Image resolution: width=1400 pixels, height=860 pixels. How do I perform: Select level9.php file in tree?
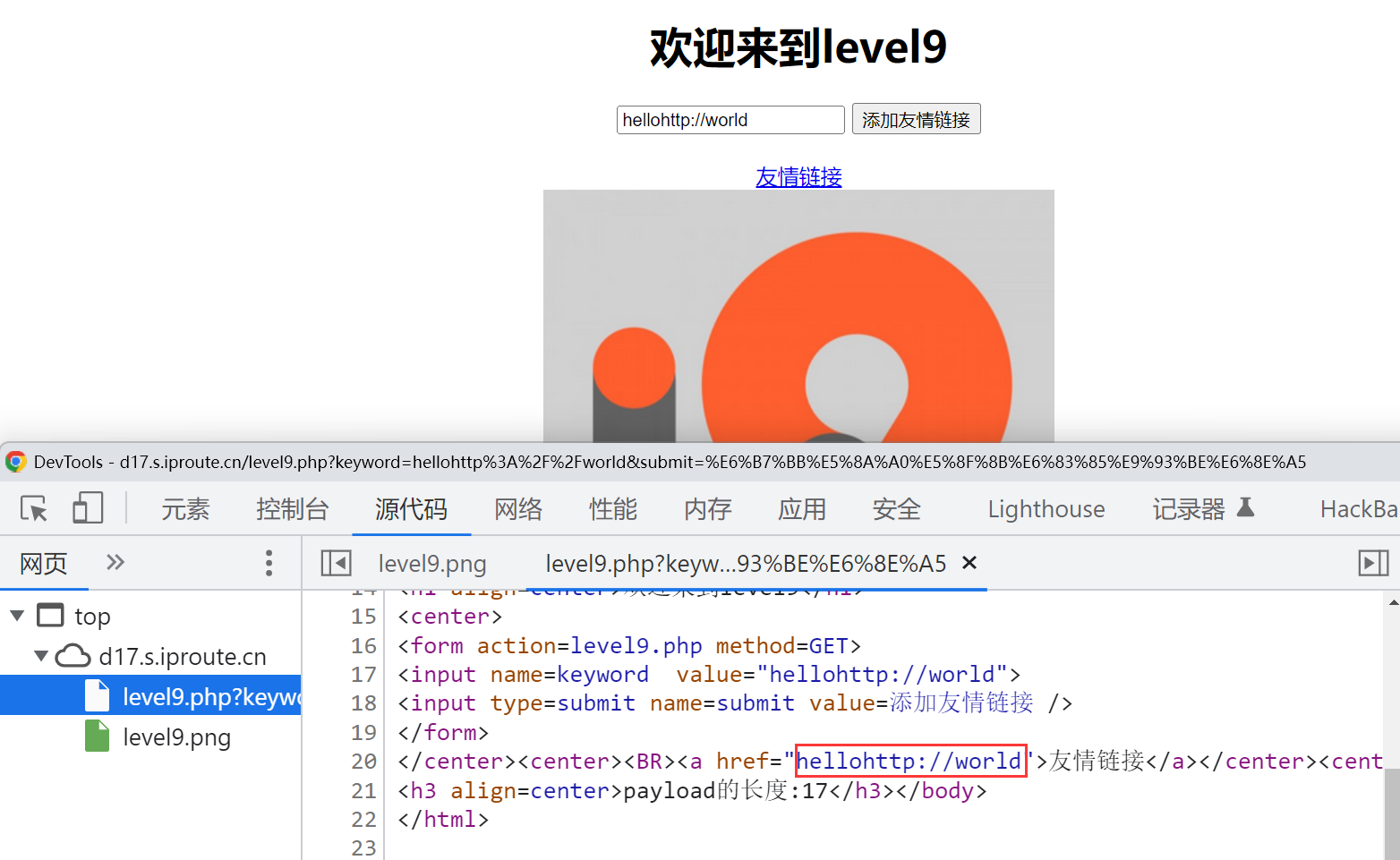(209, 696)
